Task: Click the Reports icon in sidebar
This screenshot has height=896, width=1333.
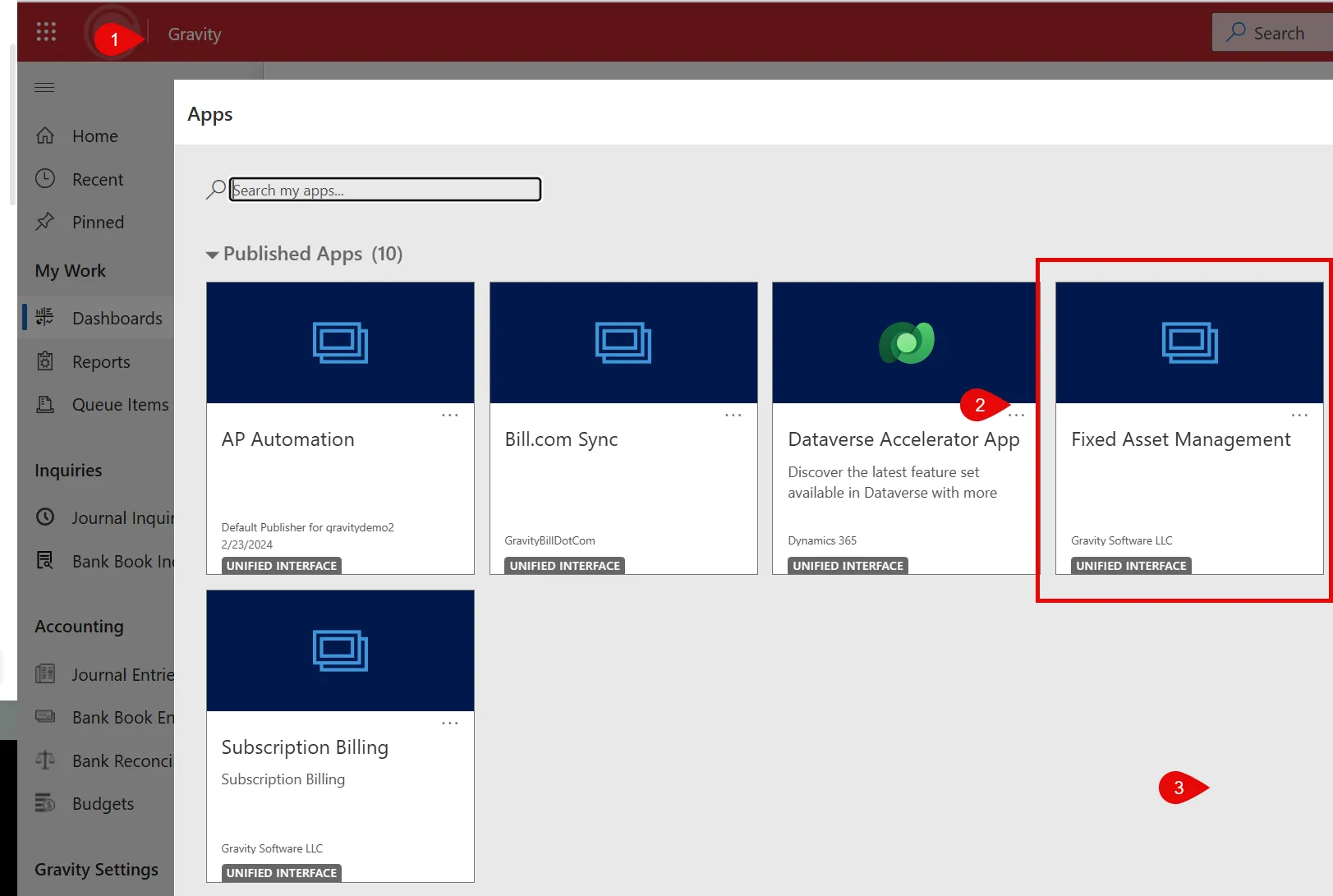Action: click(45, 361)
